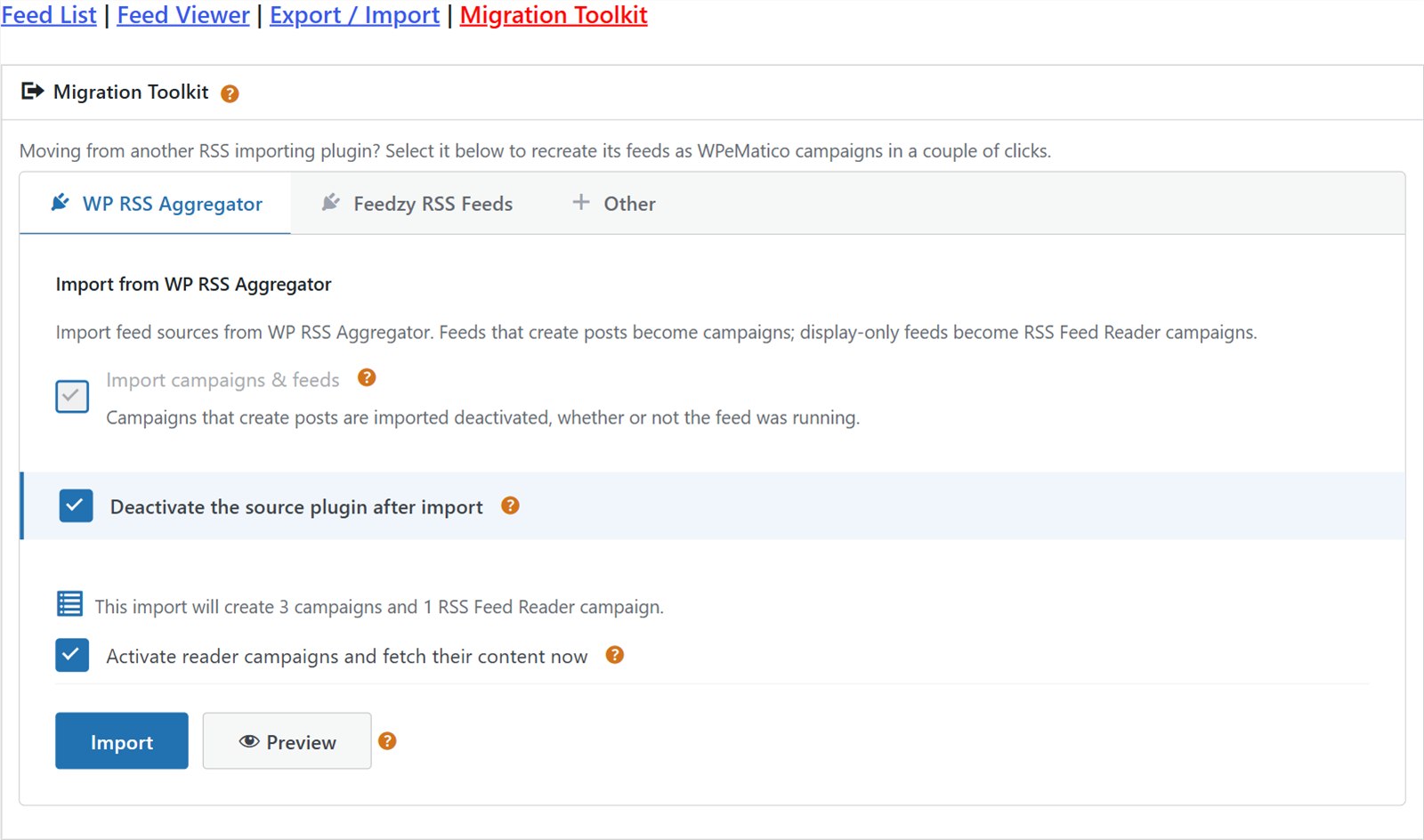Switch to Feedzy RSS Feeds tab
This screenshot has width=1424, height=840.
[x=417, y=204]
